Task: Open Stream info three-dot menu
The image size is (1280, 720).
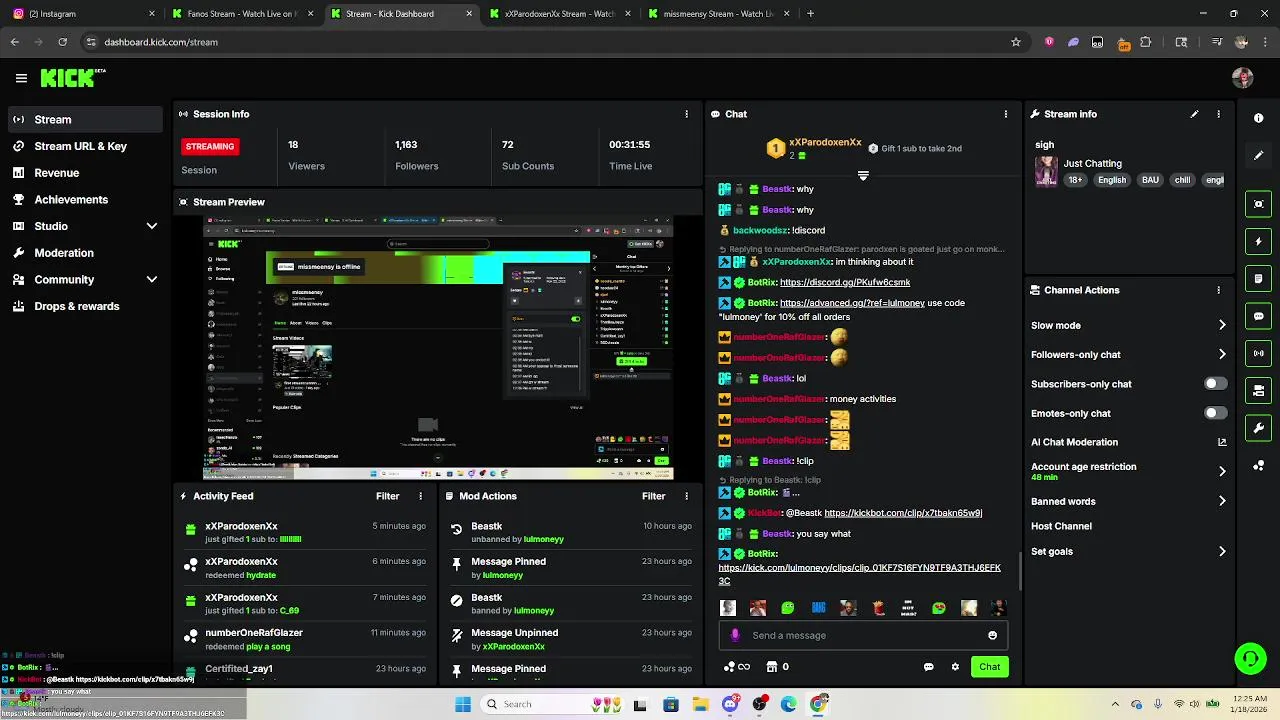Action: 1218,114
